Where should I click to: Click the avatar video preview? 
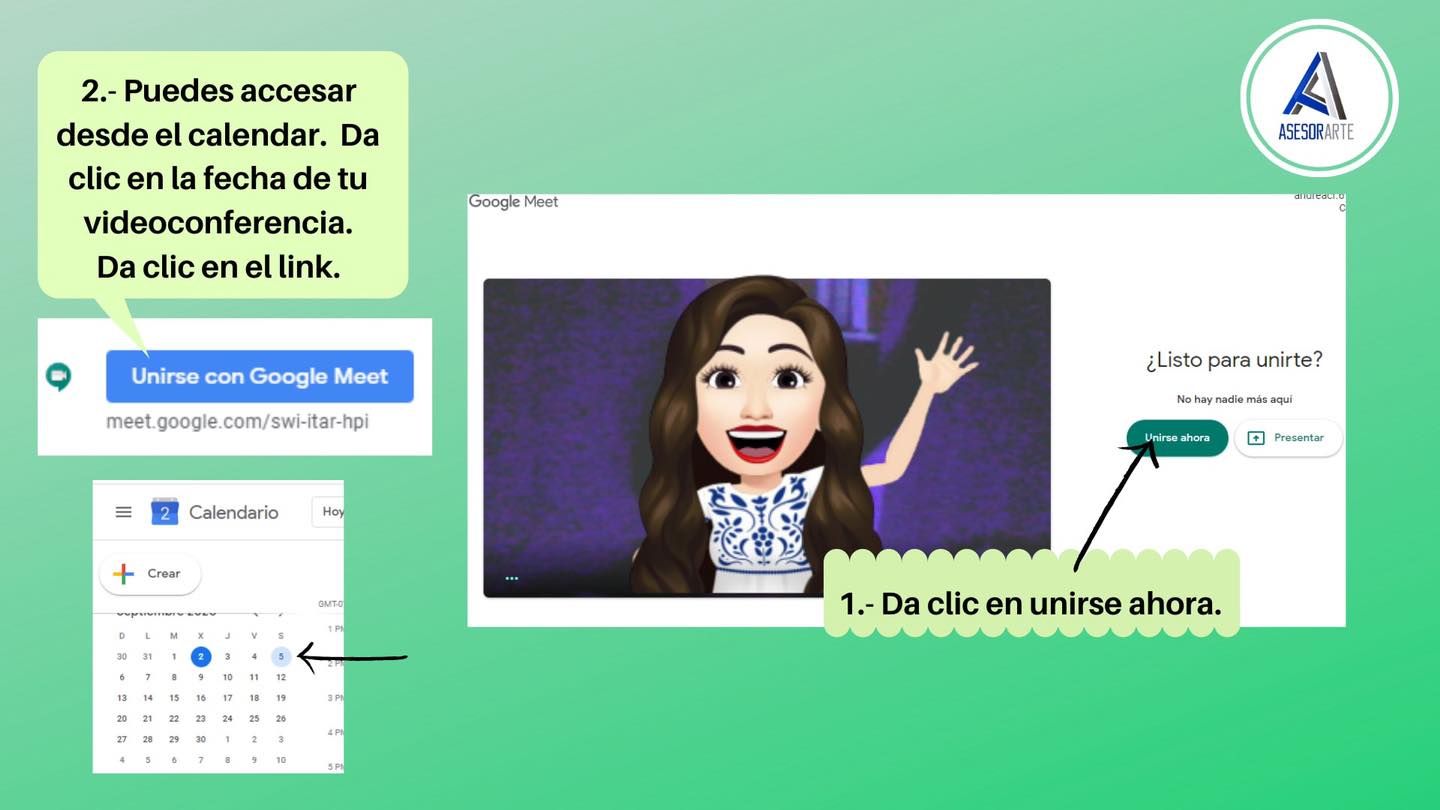click(766, 438)
